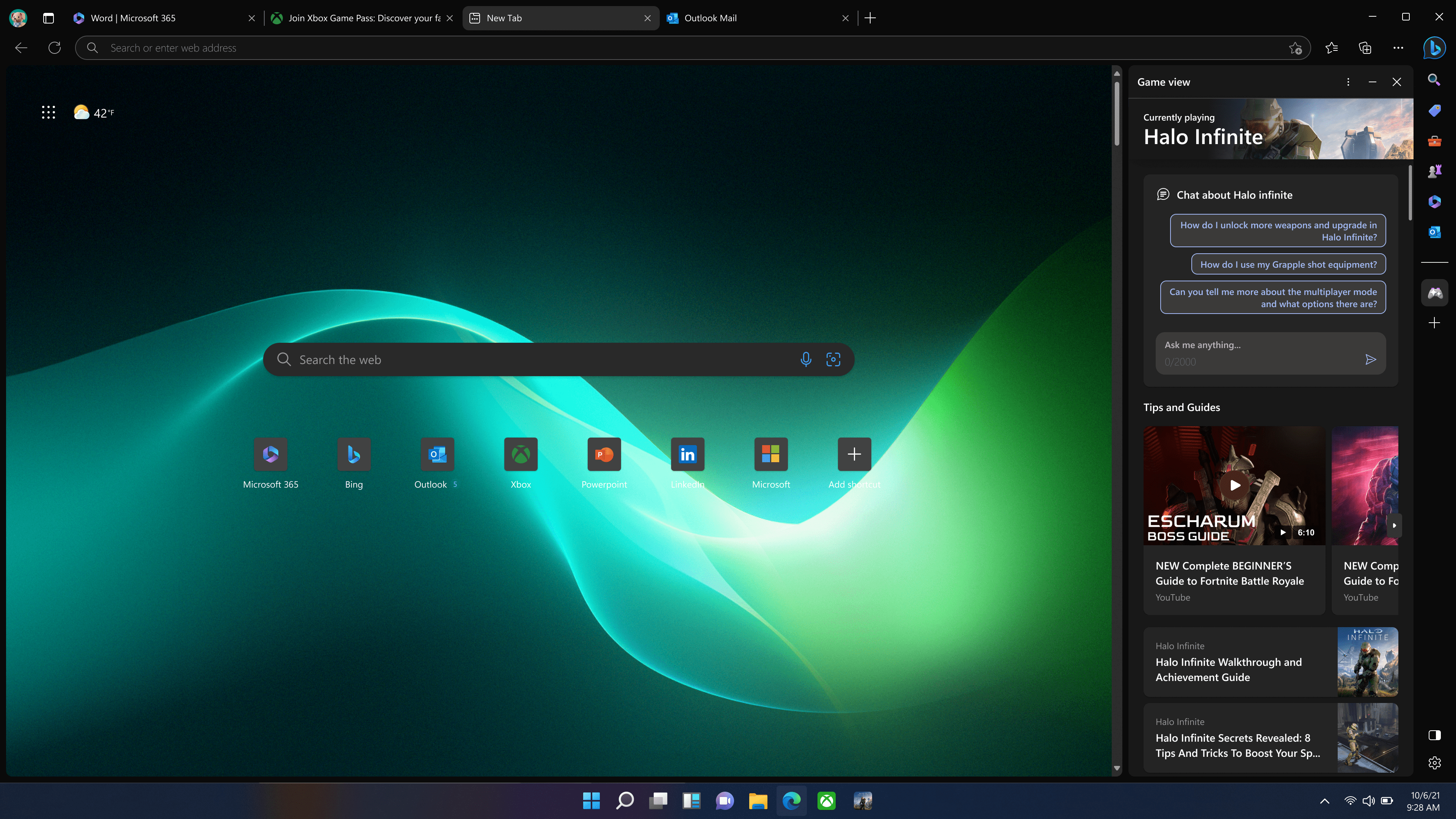Screen dimensions: 1456x819
Task: Click the refresh page button
Action: click(x=54, y=48)
